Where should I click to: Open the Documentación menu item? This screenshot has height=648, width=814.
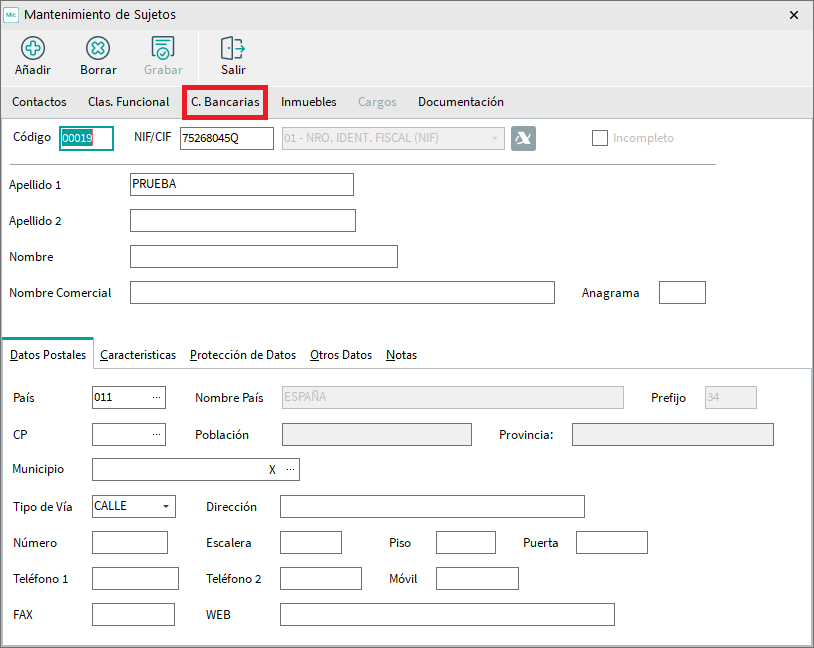click(461, 102)
